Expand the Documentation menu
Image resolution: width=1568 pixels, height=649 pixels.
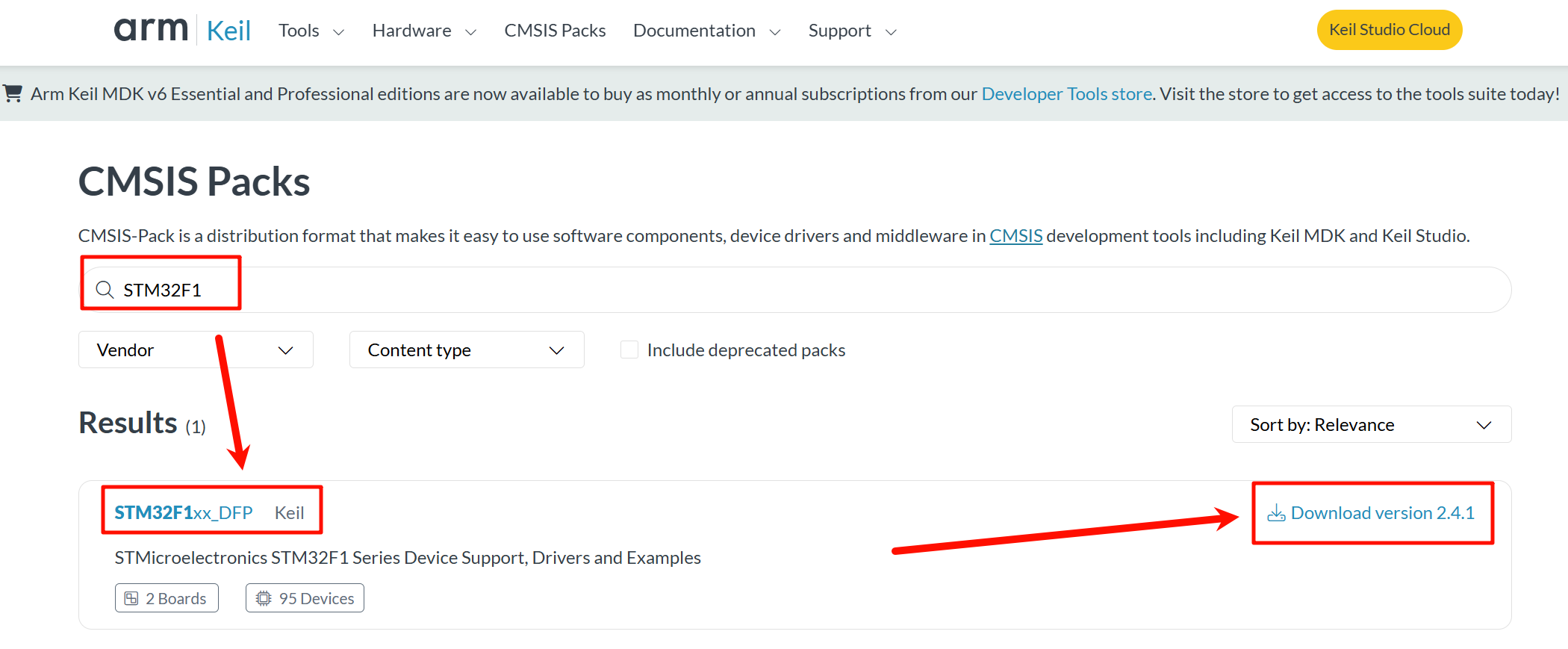[x=707, y=31]
